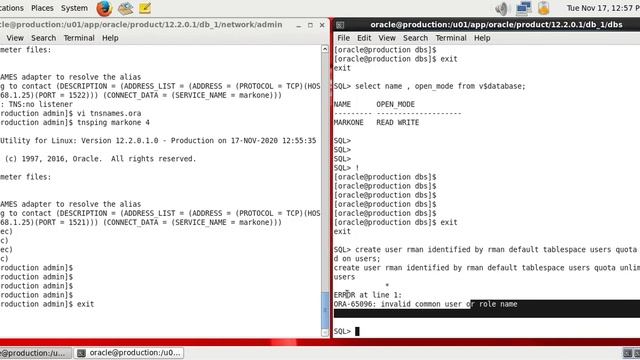Open Terminal menu in left terminal
640x360 pixels.
(79, 38)
